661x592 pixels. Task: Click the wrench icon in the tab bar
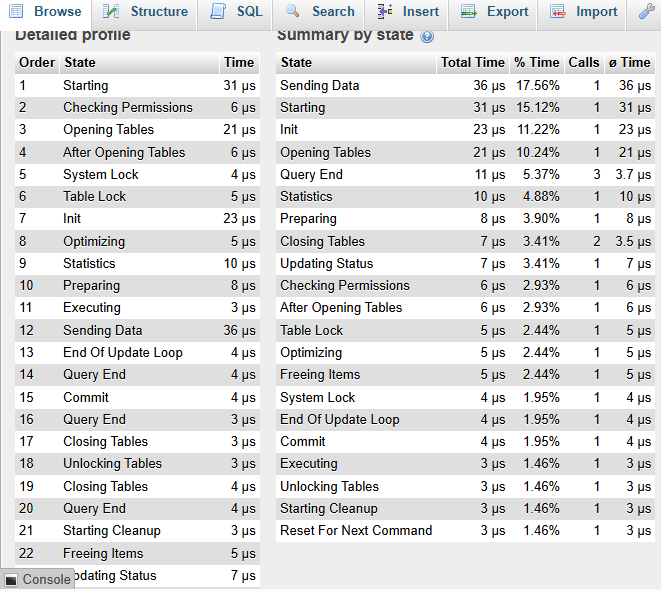point(646,12)
